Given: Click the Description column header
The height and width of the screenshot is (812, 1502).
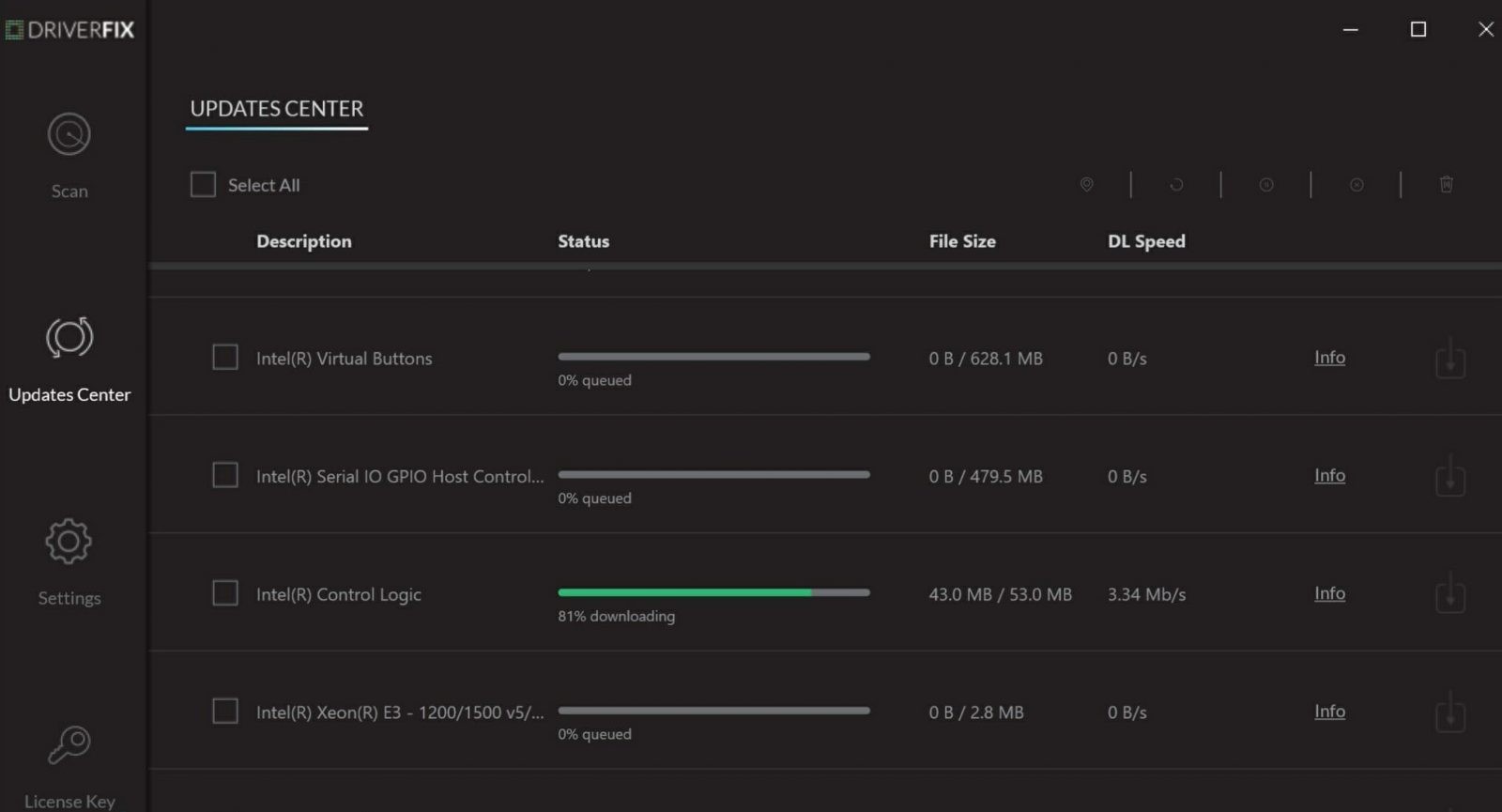Looking at the screenshot, I should click(x=304, y=241).
